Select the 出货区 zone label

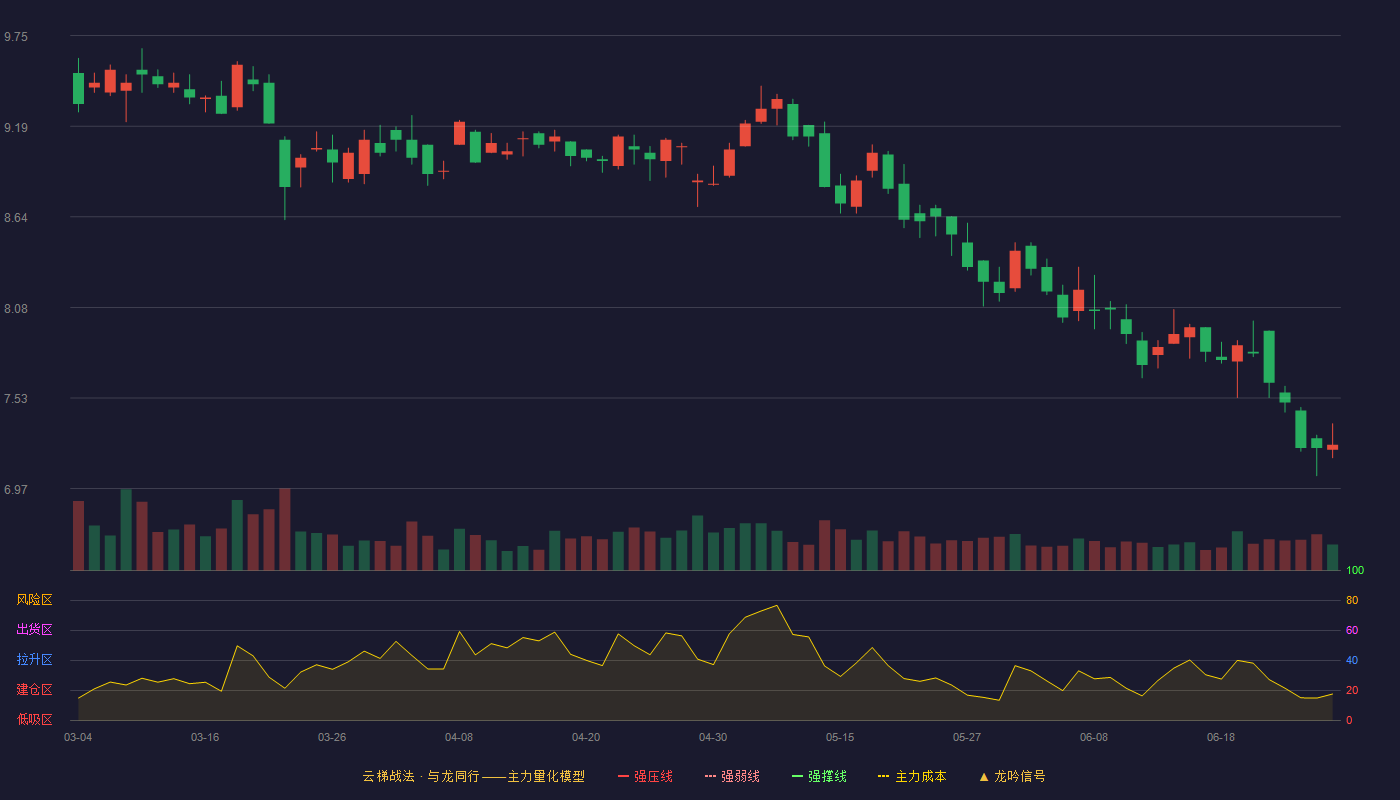(34, 630)
